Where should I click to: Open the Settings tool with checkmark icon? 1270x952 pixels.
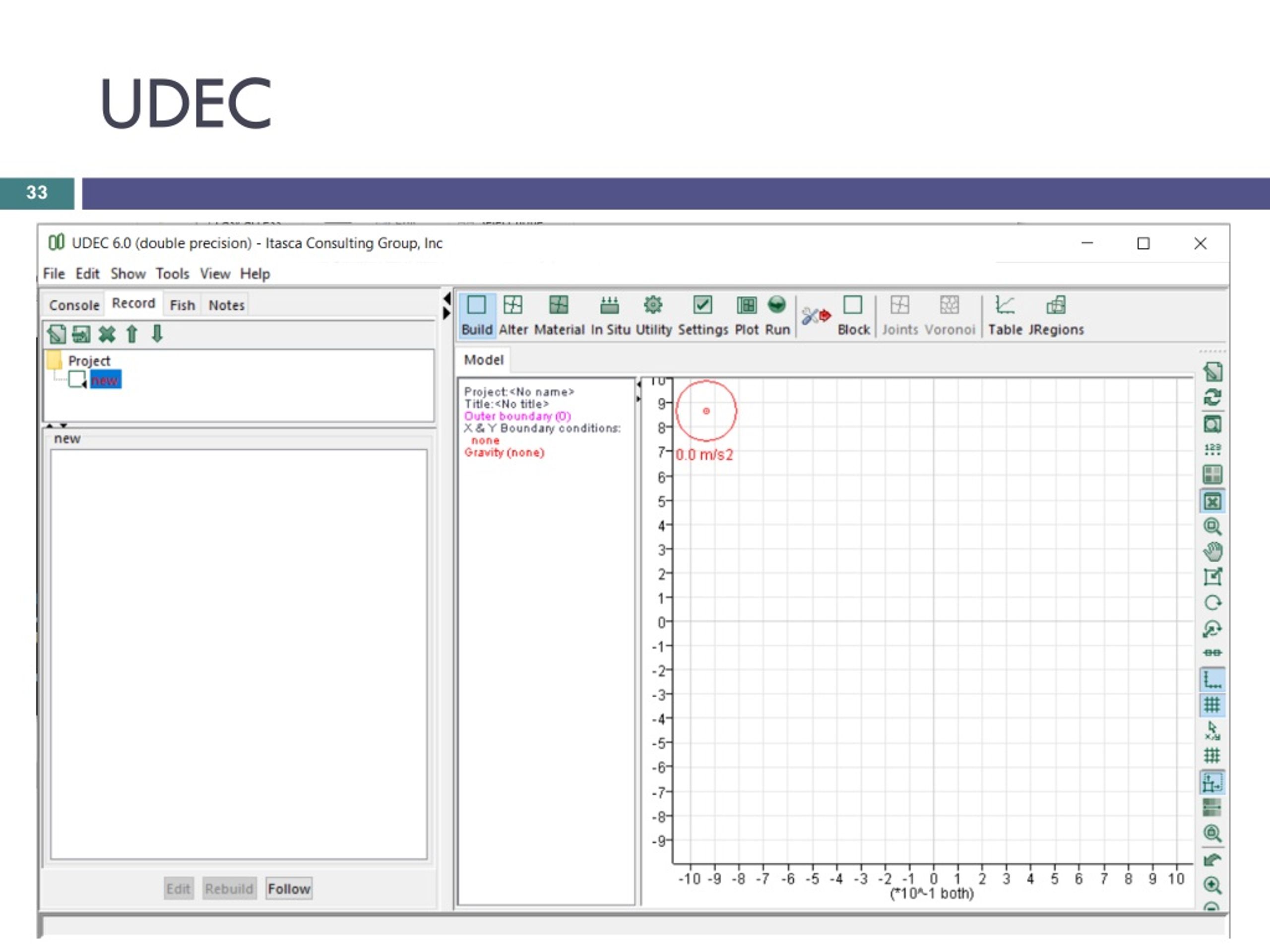(703, 315)
